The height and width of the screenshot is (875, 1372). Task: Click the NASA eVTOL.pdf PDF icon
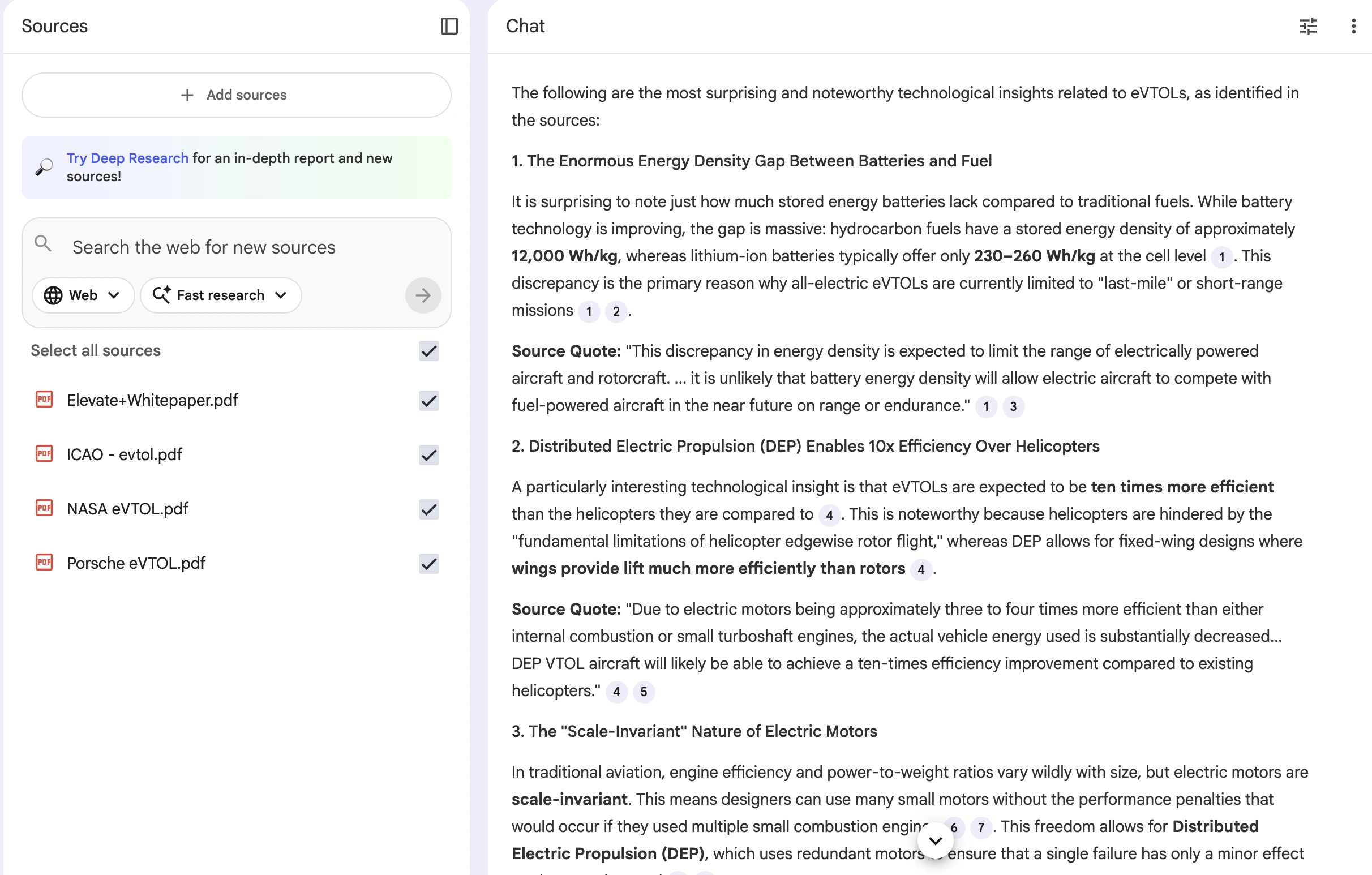44,508
